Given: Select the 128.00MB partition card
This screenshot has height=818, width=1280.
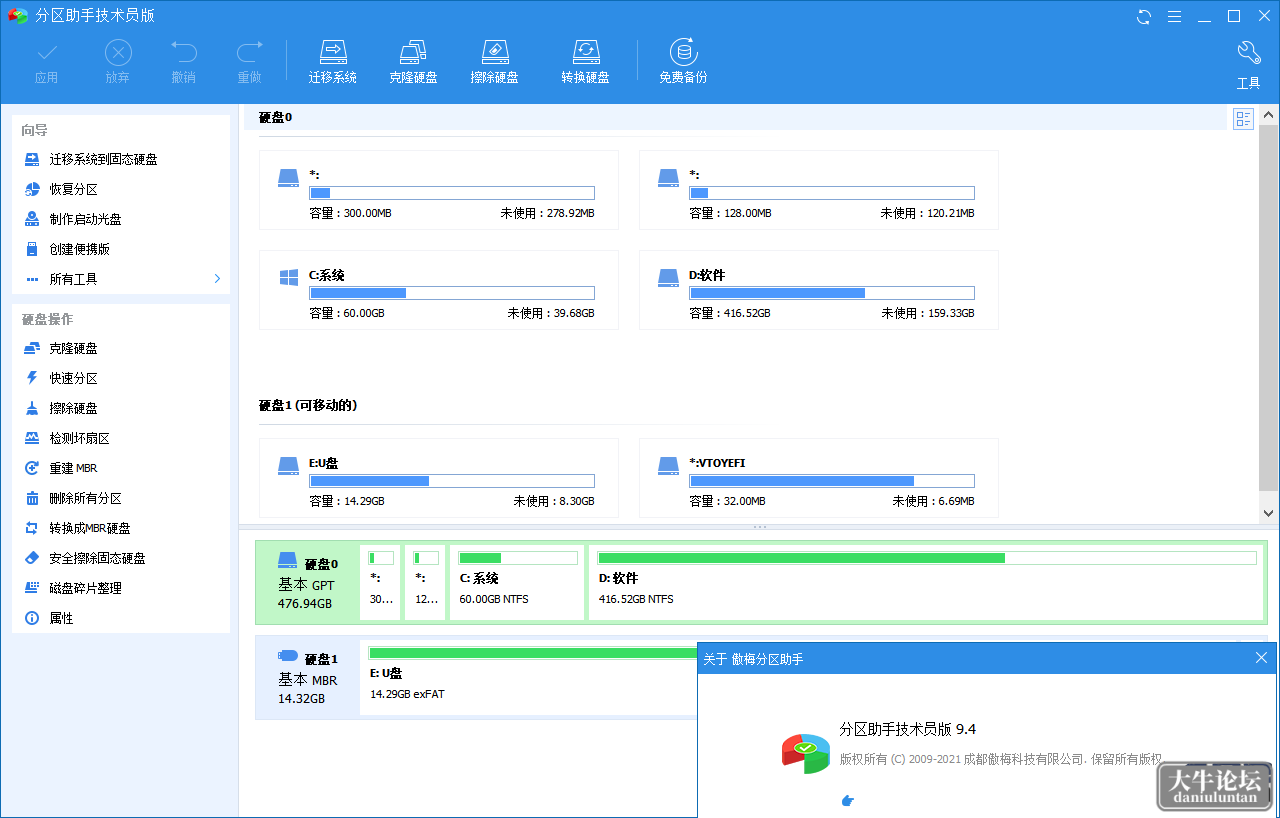Looking at the screenshot, I should [x=818, y=190].
